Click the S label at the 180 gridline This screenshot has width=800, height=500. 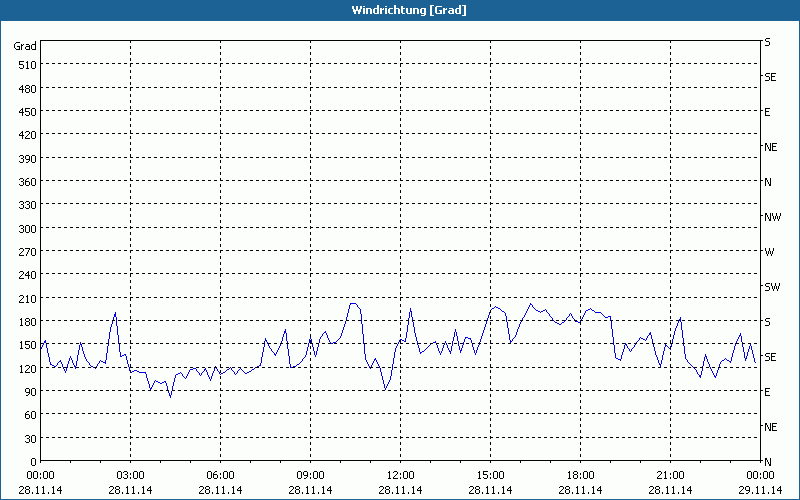pyautogui.click(x=767, y=322)
